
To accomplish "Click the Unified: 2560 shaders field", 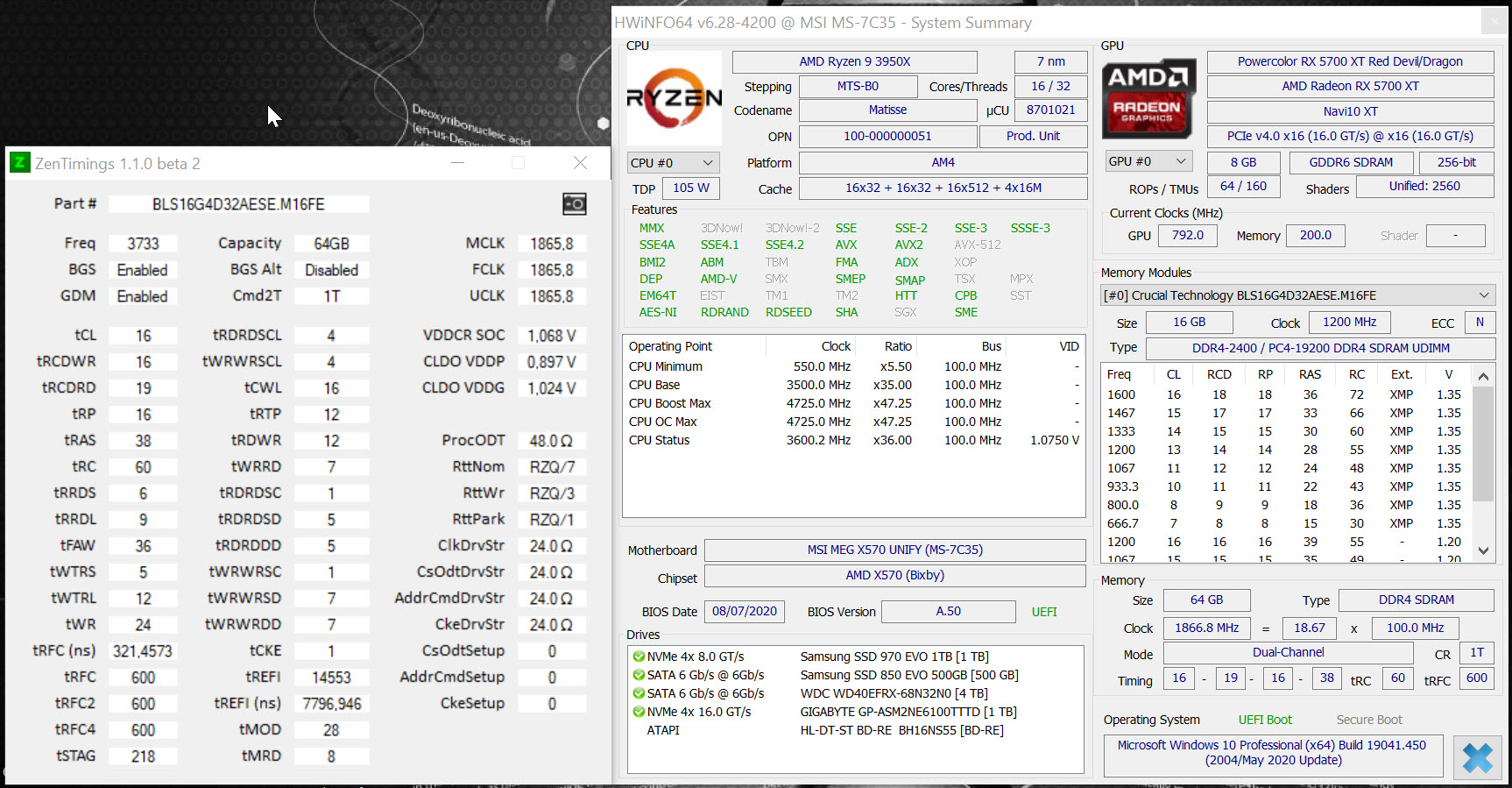I will 1424,187.
